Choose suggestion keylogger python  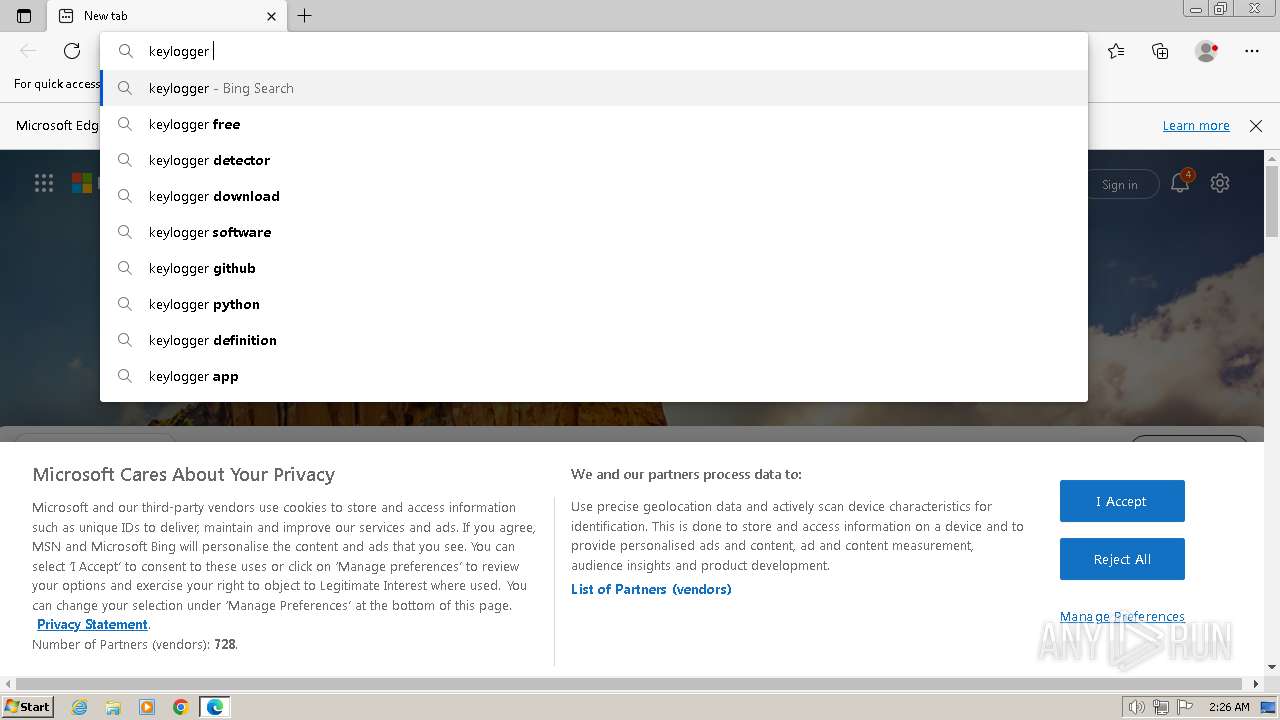coord(594,304)
